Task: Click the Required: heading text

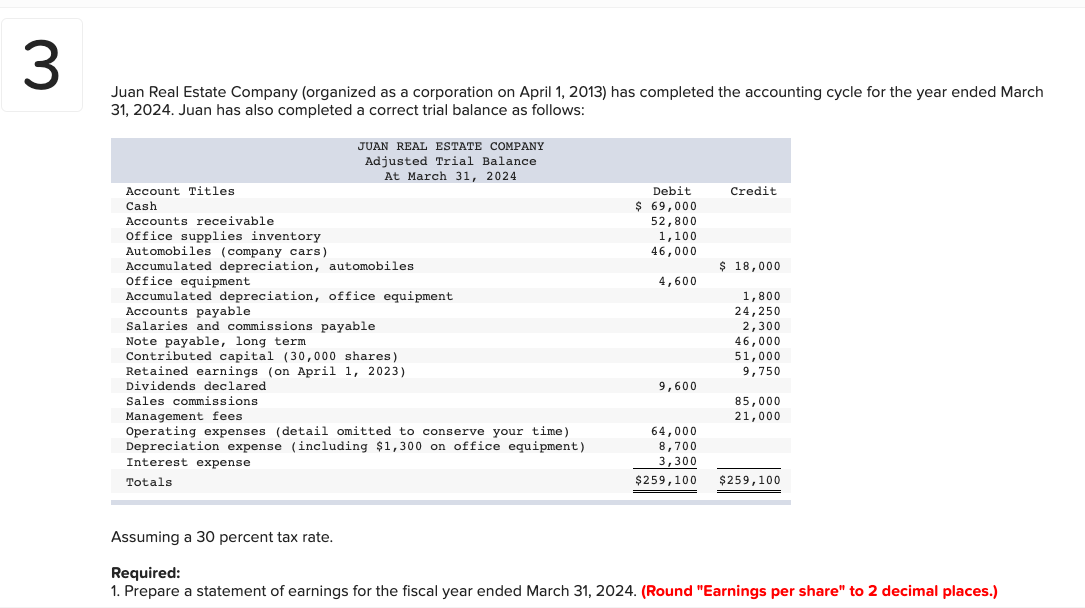Action: pyautogui.click(x=142, y=572)
